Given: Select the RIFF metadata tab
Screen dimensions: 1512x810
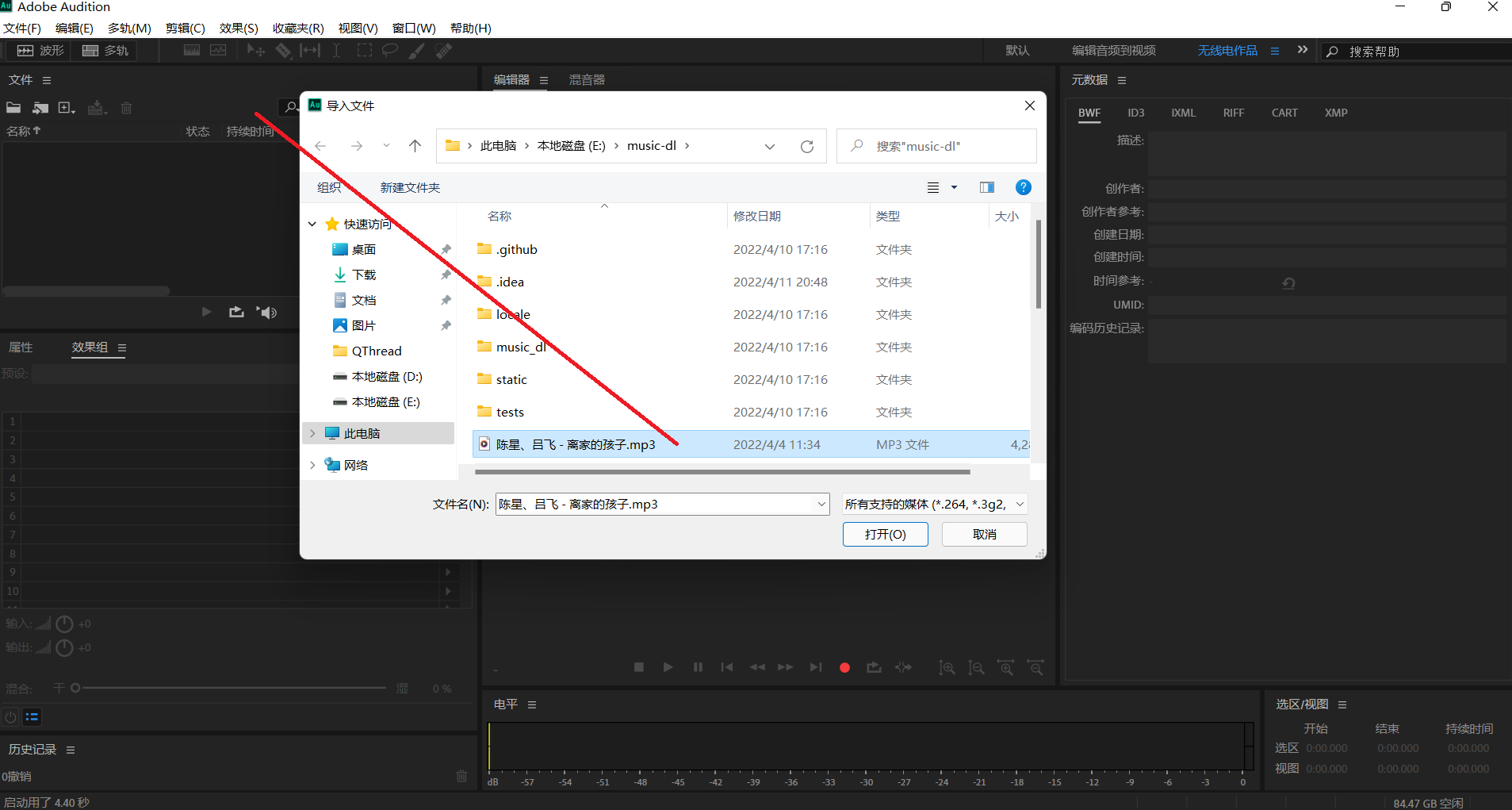Looking at the screenshot, I should coord(1234,113).
